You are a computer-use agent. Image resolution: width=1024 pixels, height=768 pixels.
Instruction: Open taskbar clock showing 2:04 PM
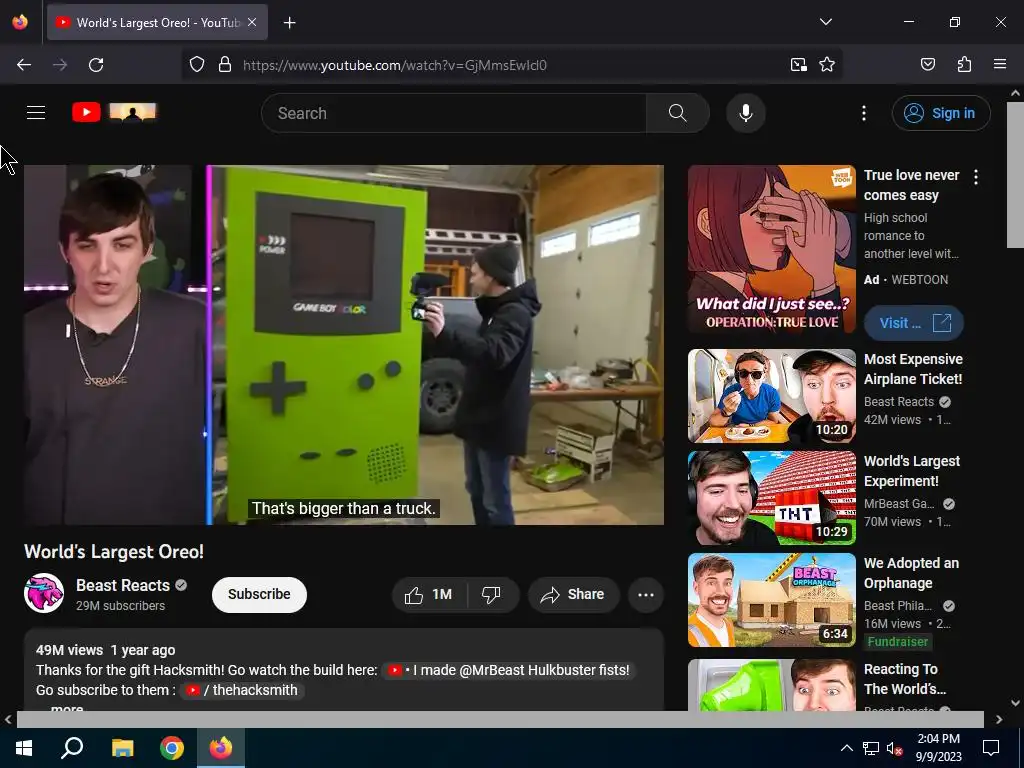(938, 748)
